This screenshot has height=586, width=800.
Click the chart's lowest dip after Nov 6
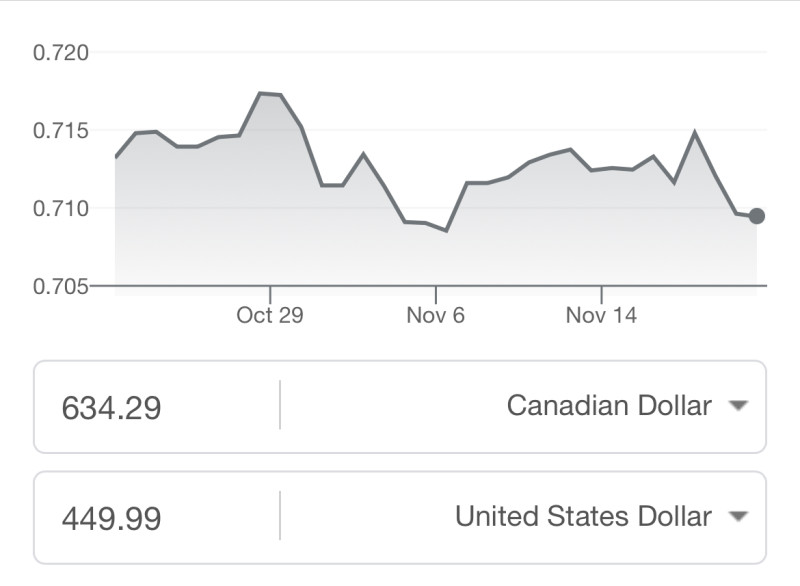coord(446,231)
